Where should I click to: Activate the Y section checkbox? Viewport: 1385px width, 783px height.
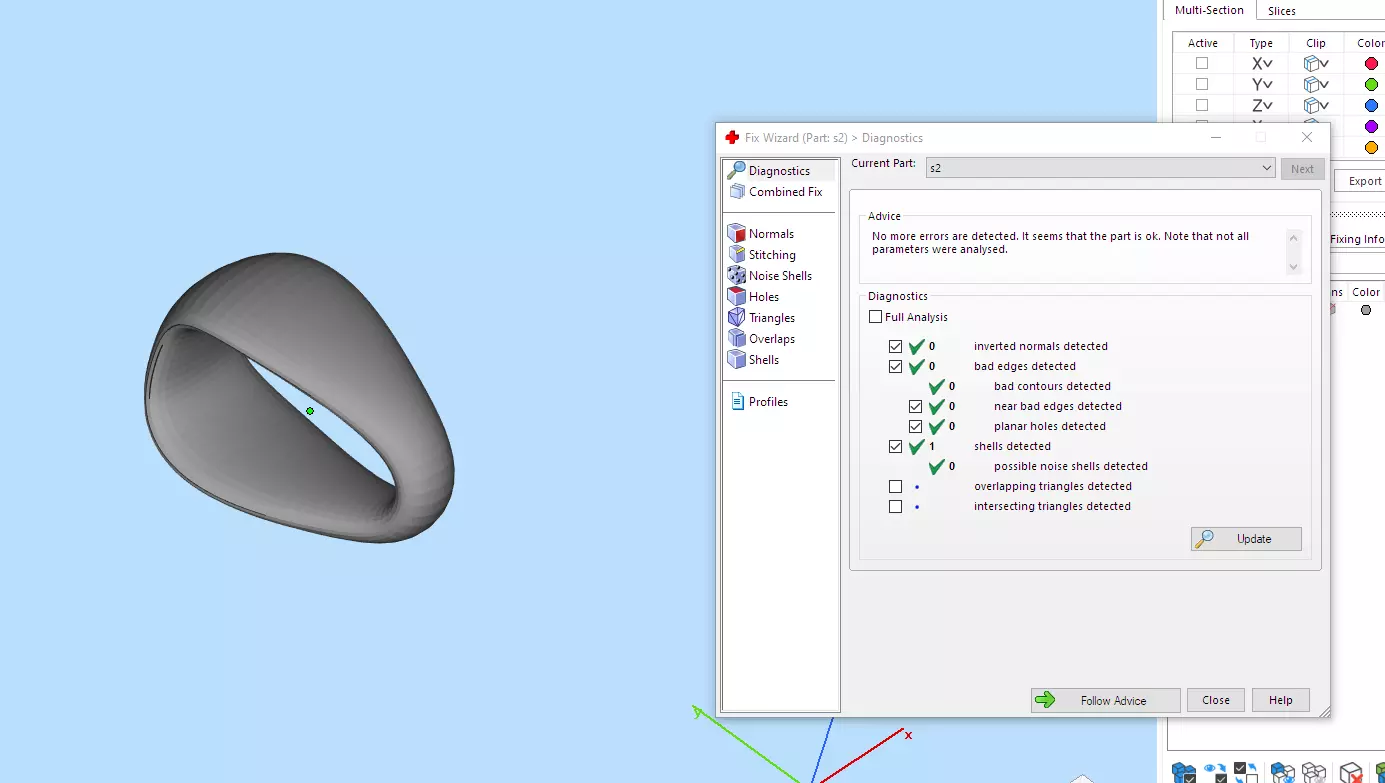click(x=1202, y=84)
